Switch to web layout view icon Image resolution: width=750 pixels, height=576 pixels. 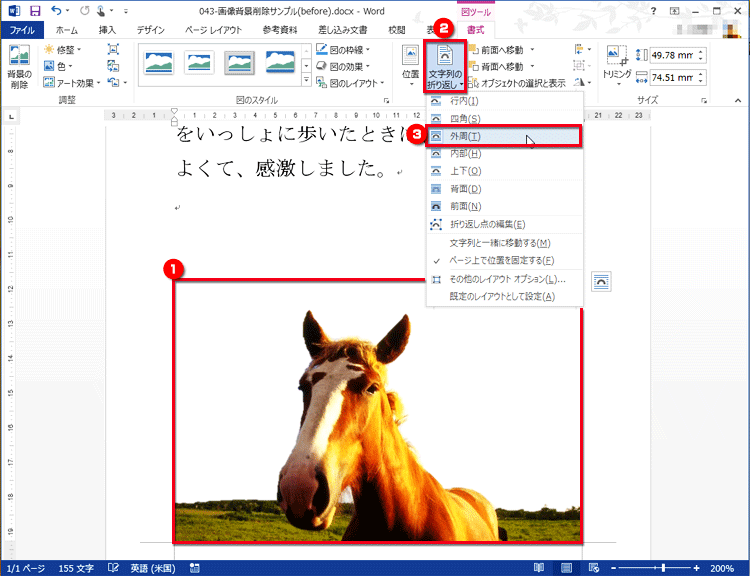pyautogui.click(x=594, y=568)
